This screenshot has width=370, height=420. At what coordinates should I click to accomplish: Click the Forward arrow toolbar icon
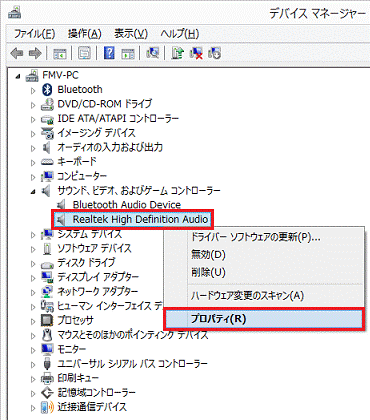[35, 53]
